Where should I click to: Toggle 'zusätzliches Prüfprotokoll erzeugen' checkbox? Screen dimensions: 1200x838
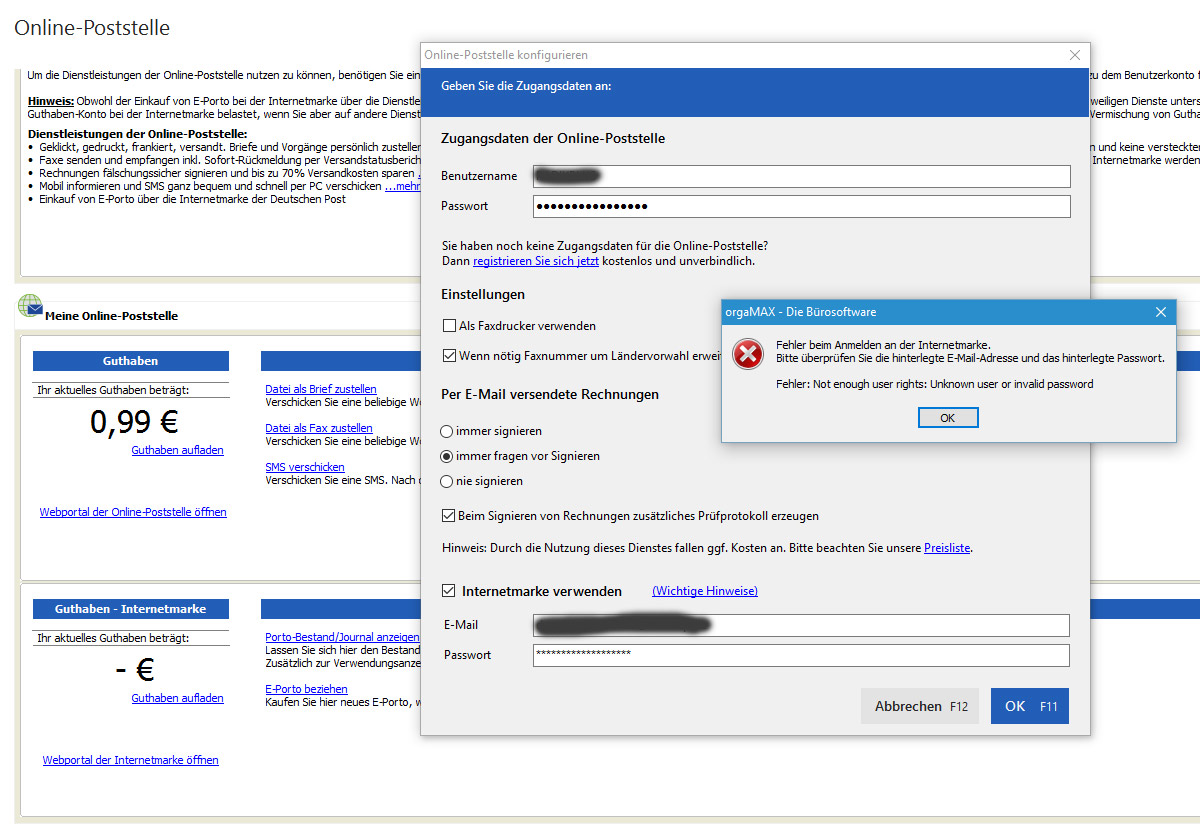(x=449, y=516)
